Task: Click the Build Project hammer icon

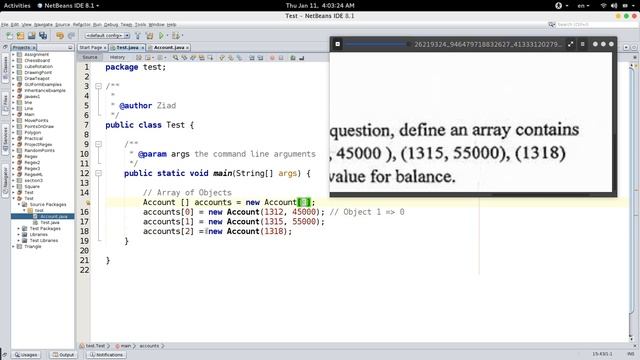Action: (x=138, y=36)
